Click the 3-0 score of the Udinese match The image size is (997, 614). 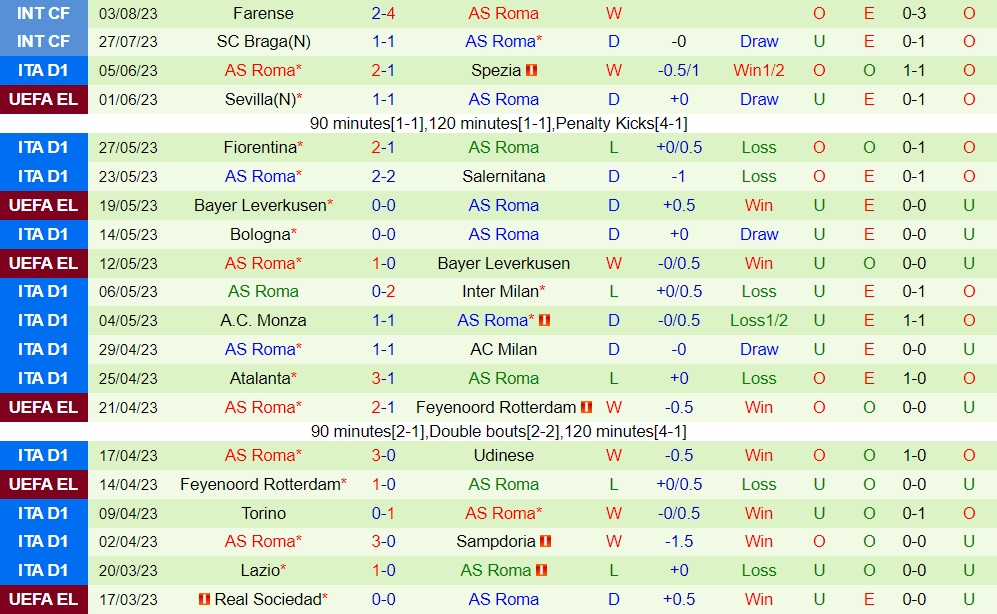click(x=385, y=456)
